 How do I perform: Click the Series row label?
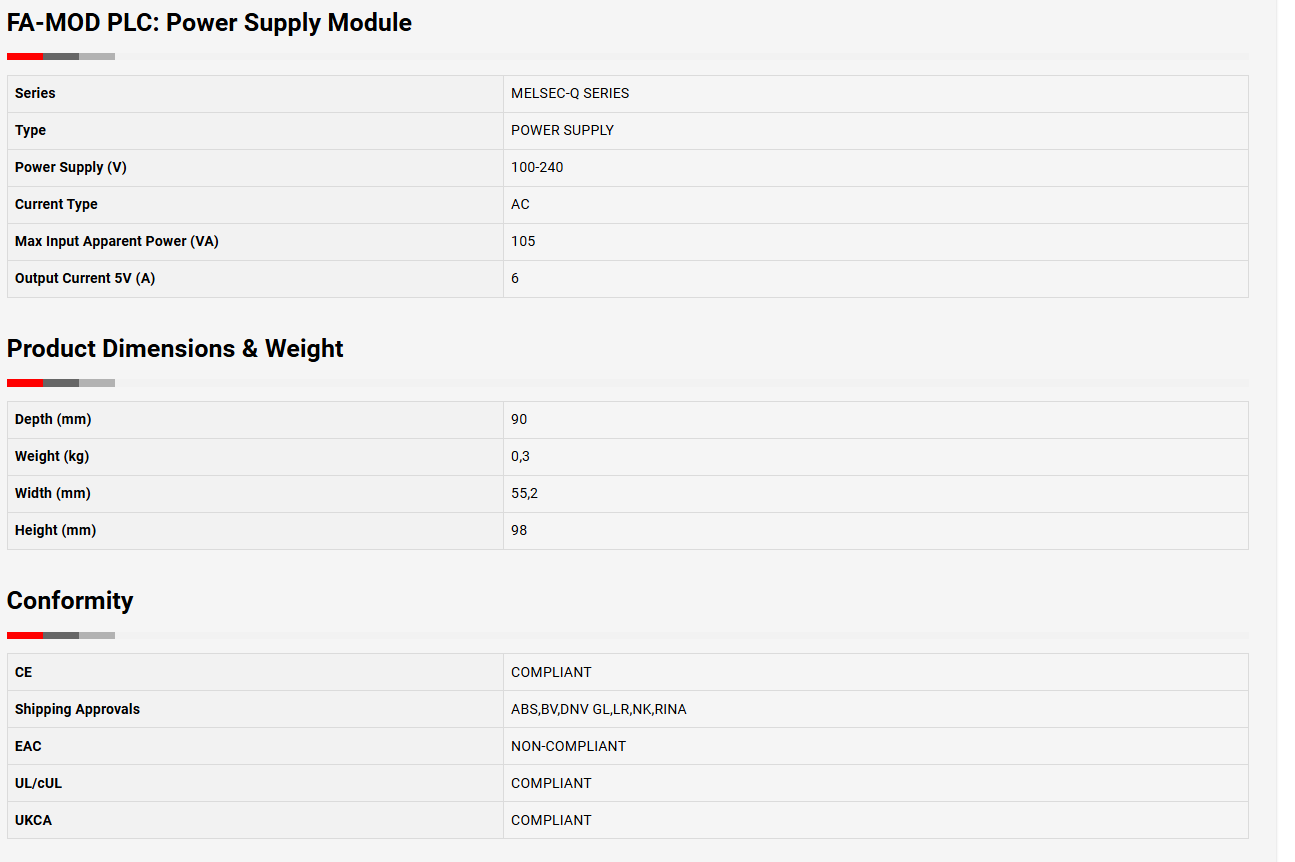pos(35,93)
